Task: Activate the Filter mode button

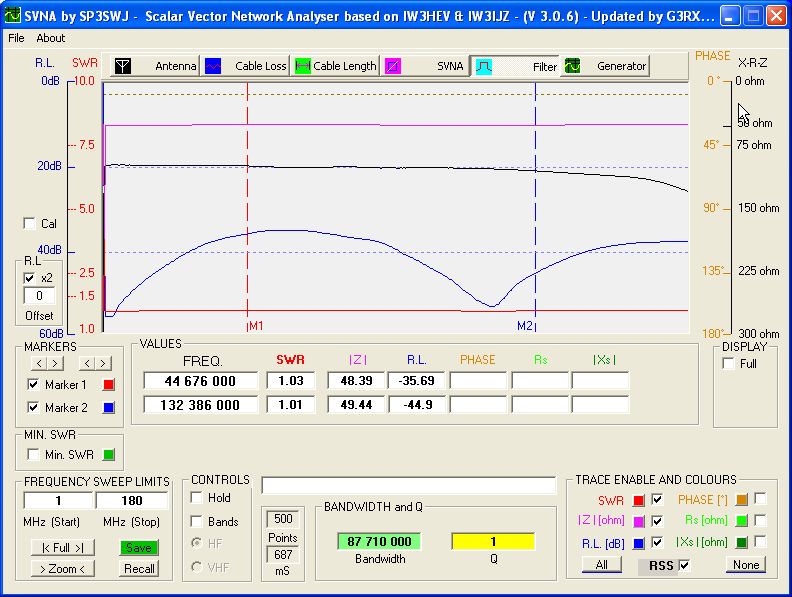Action: click(516, 66)
